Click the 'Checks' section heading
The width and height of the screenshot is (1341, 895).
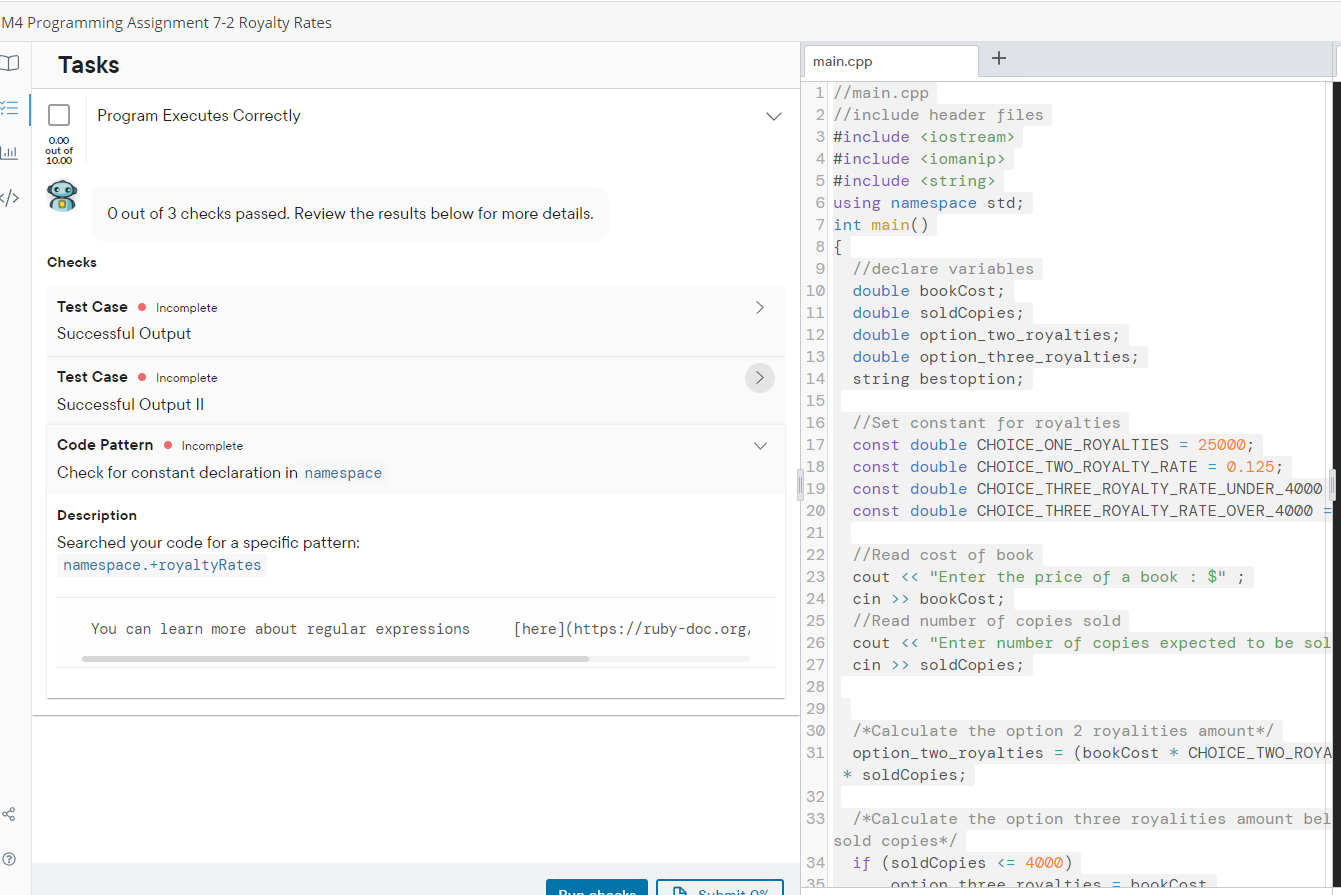click(72, 263)
